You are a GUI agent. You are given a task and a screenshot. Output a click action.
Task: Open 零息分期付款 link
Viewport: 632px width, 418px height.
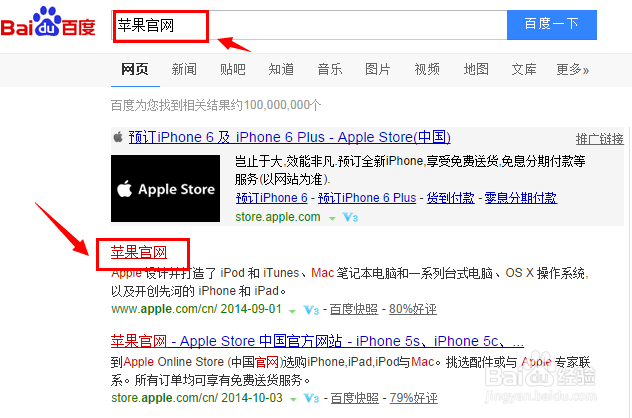click(x=521, y=198)
